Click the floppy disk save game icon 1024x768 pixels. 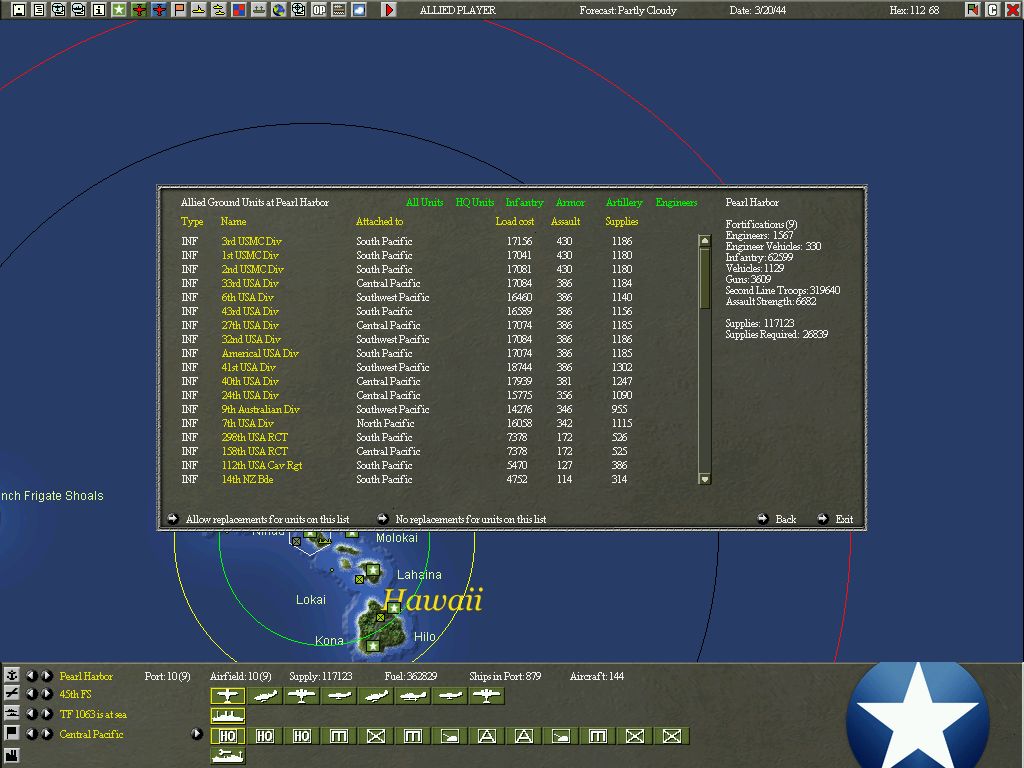pyautogui.click(x=19, y=10)
